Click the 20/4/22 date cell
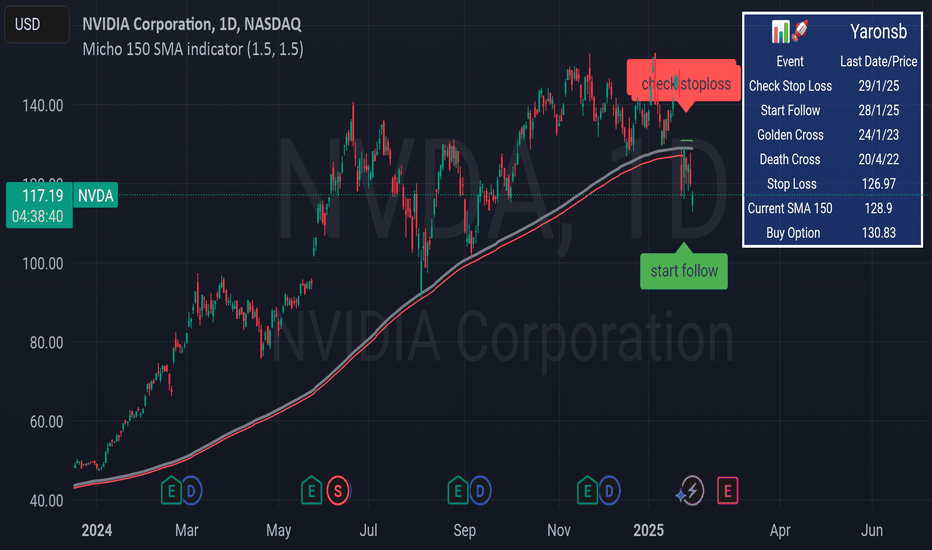 879,159
